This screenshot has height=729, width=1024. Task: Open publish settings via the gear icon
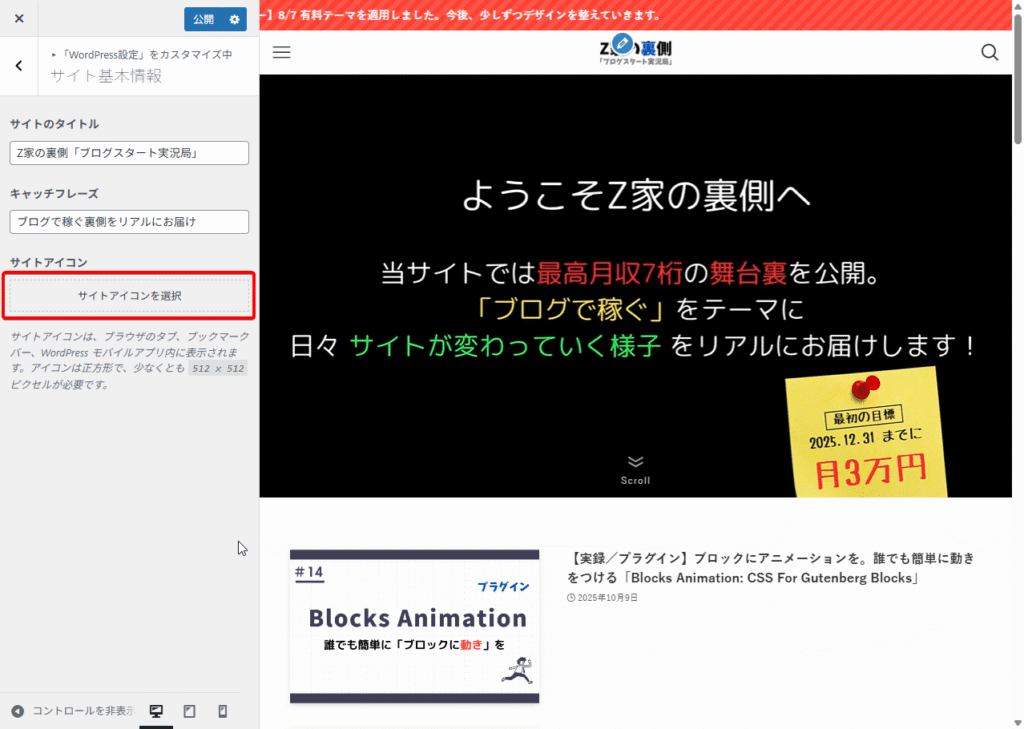tap(234, 19)
